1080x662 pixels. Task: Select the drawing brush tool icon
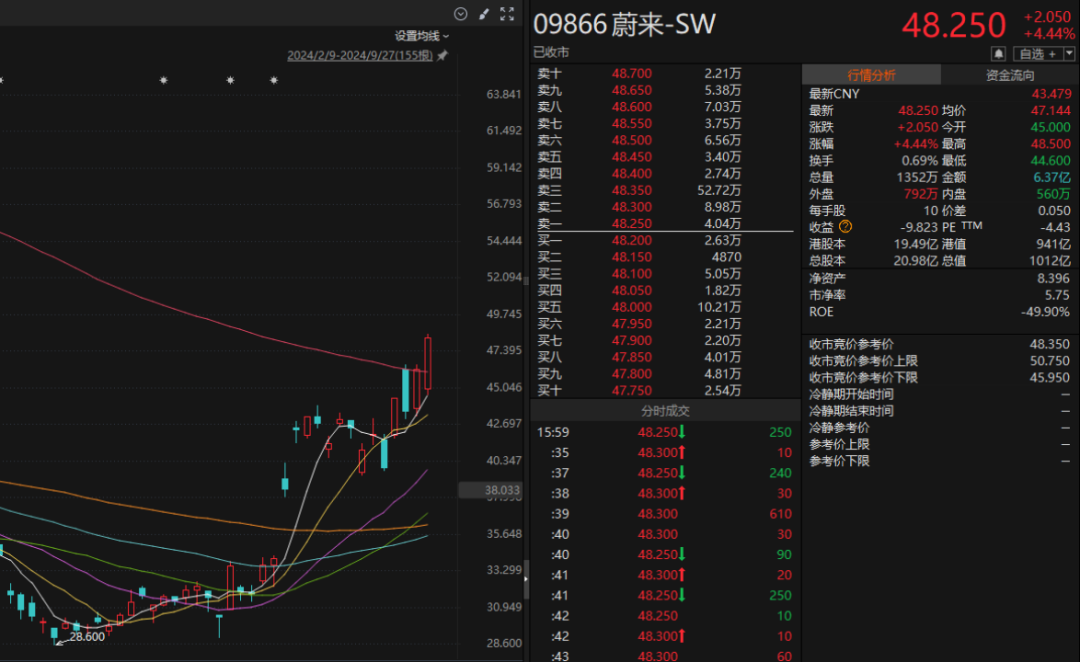(x=484, y=14)
